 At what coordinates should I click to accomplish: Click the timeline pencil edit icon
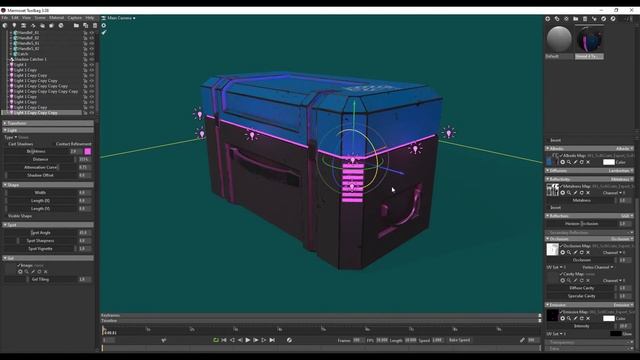coord(522,340)
